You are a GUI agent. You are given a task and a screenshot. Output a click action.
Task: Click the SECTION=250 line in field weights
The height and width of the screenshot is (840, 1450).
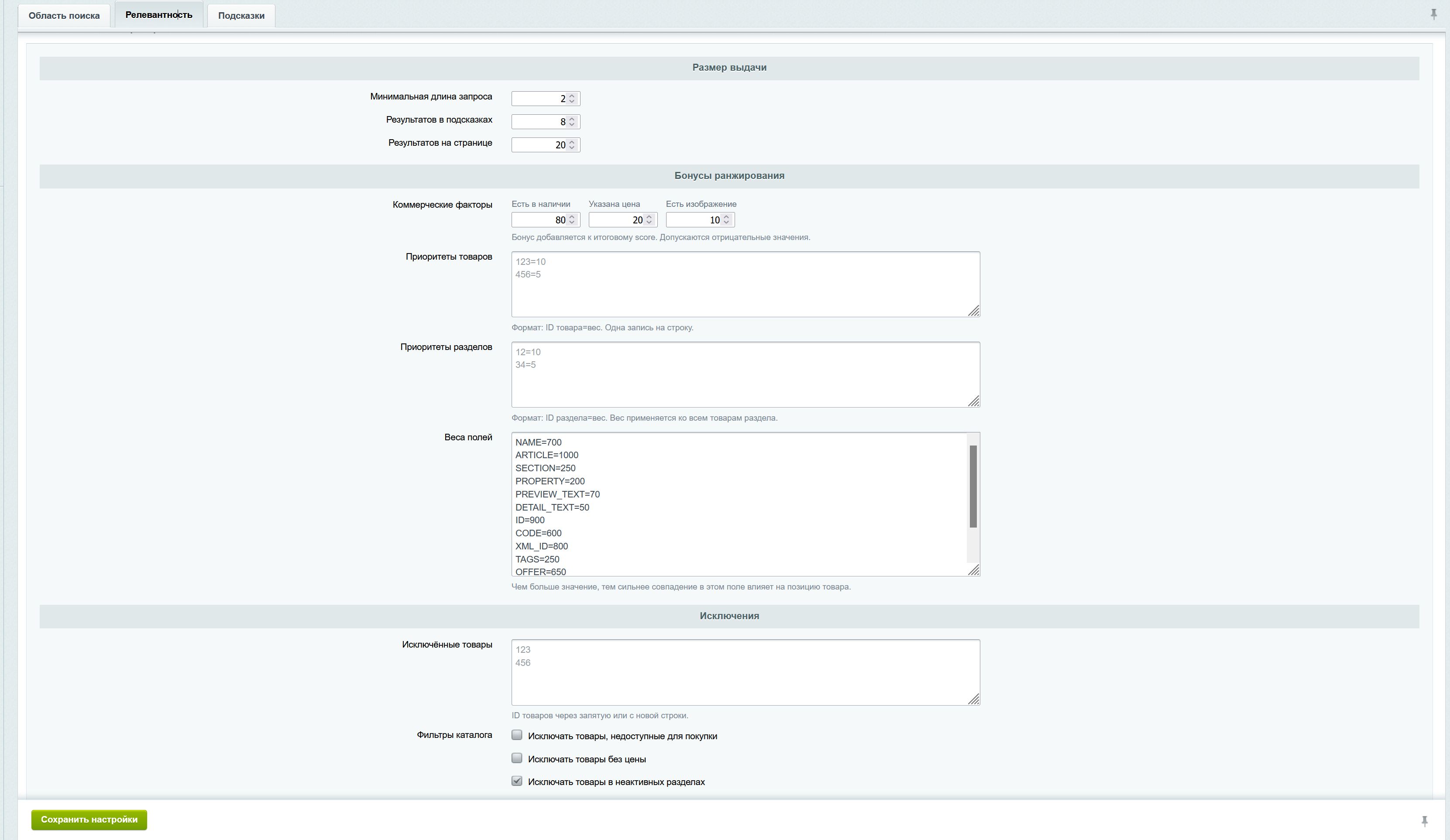point(546,468)
